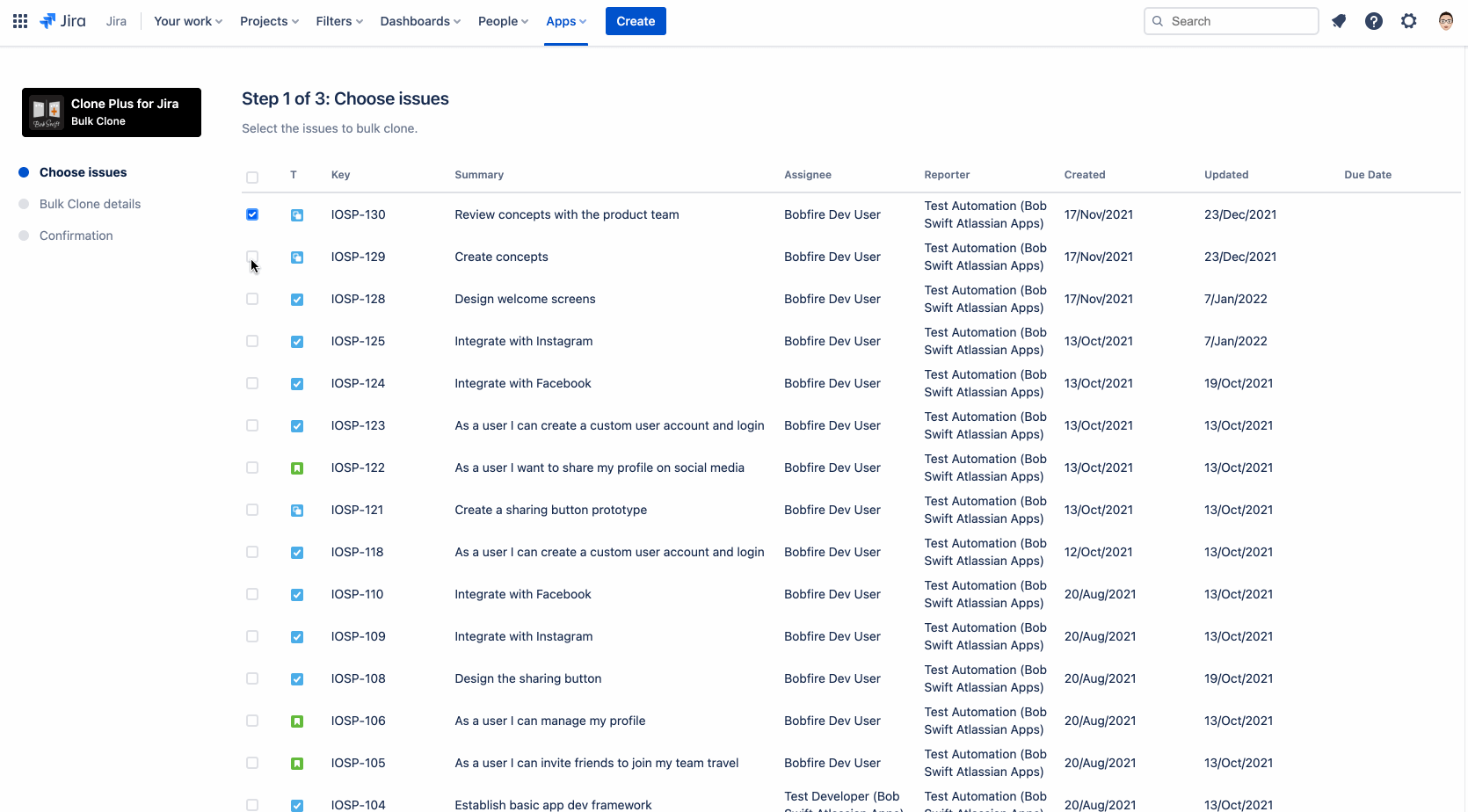Screen dimensions: 1468x812
Task: Click the issue type icon for IOSP-129
Action: 297,257
